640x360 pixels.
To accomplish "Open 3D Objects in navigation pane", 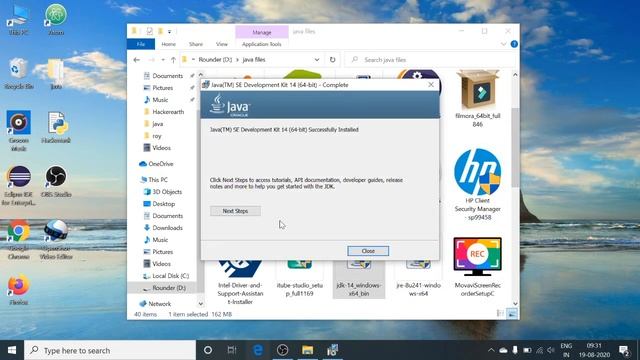I will [163, 192].
